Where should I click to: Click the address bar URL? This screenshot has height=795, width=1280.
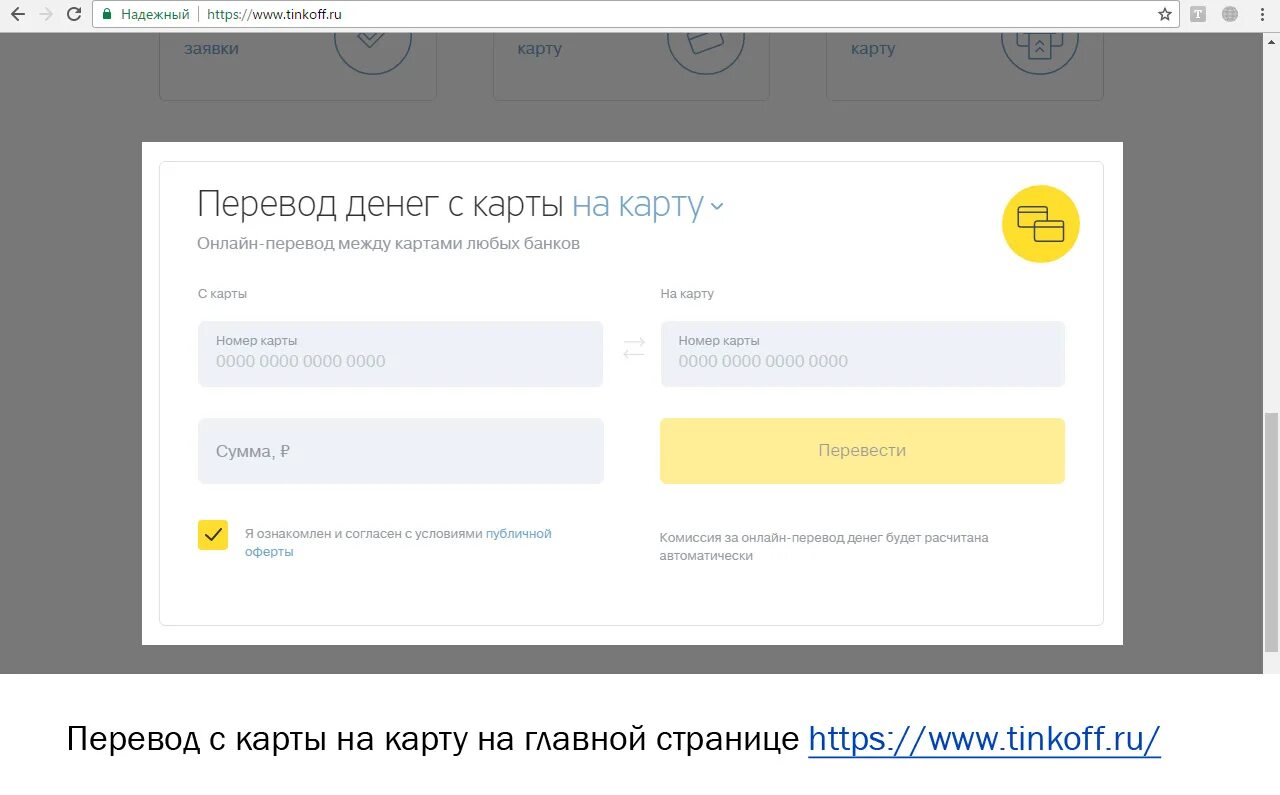click(274, 14)
